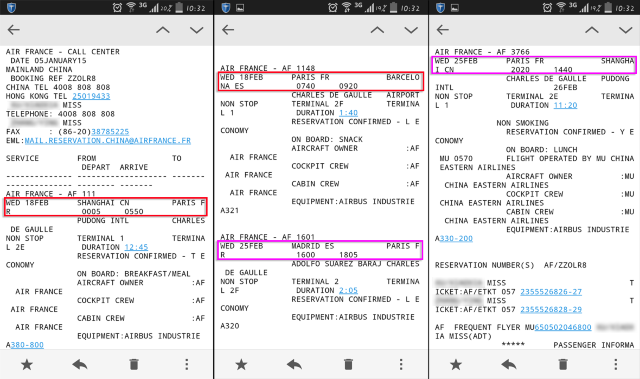Tap ticket number link 2355526826-27
This screenshot has width=640, height=379.
pos(551,292)
